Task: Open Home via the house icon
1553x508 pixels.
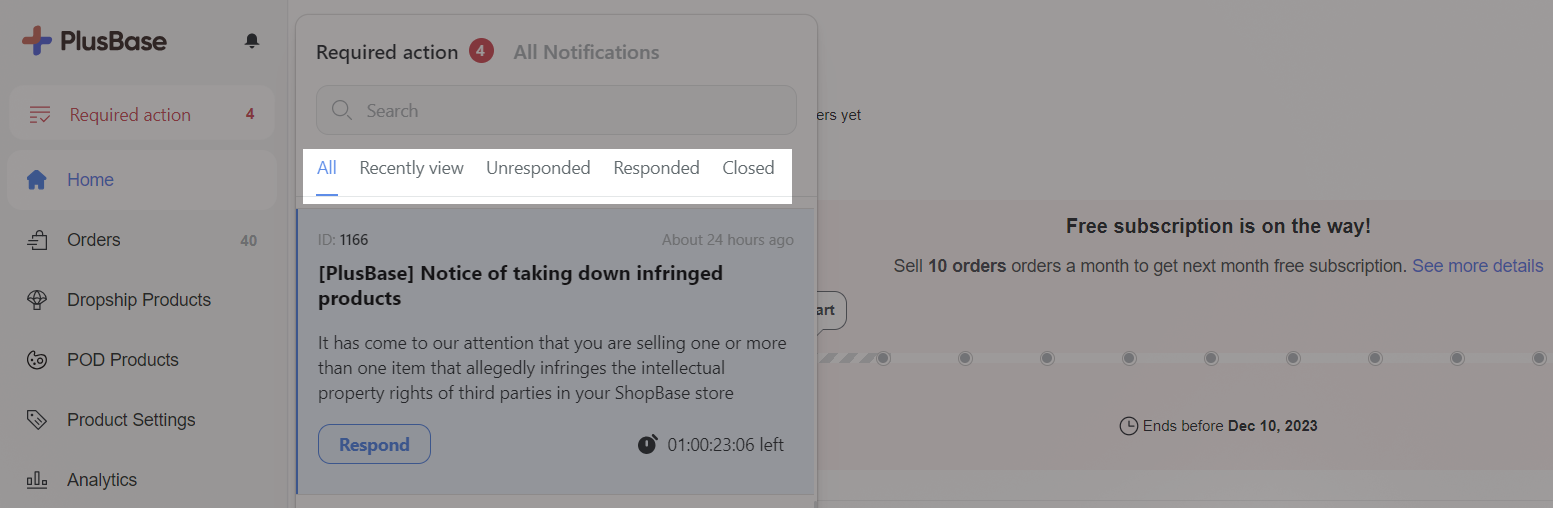Action: tap(37, 180)
